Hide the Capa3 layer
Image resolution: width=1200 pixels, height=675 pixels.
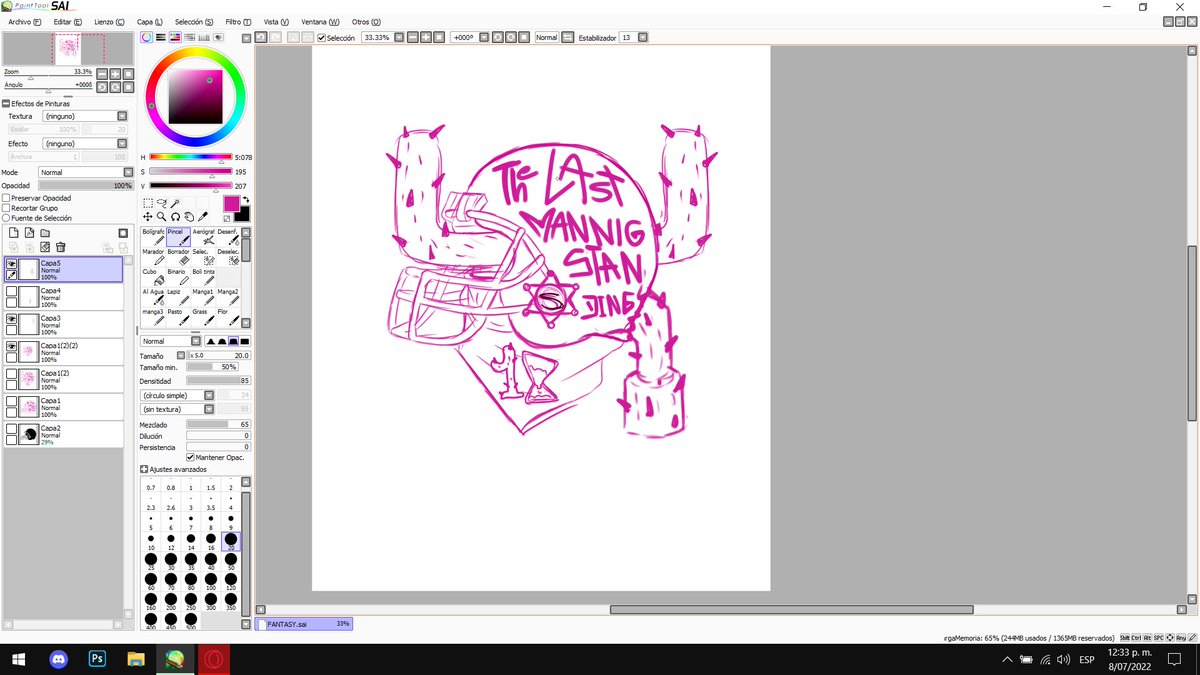pos(12,319)
